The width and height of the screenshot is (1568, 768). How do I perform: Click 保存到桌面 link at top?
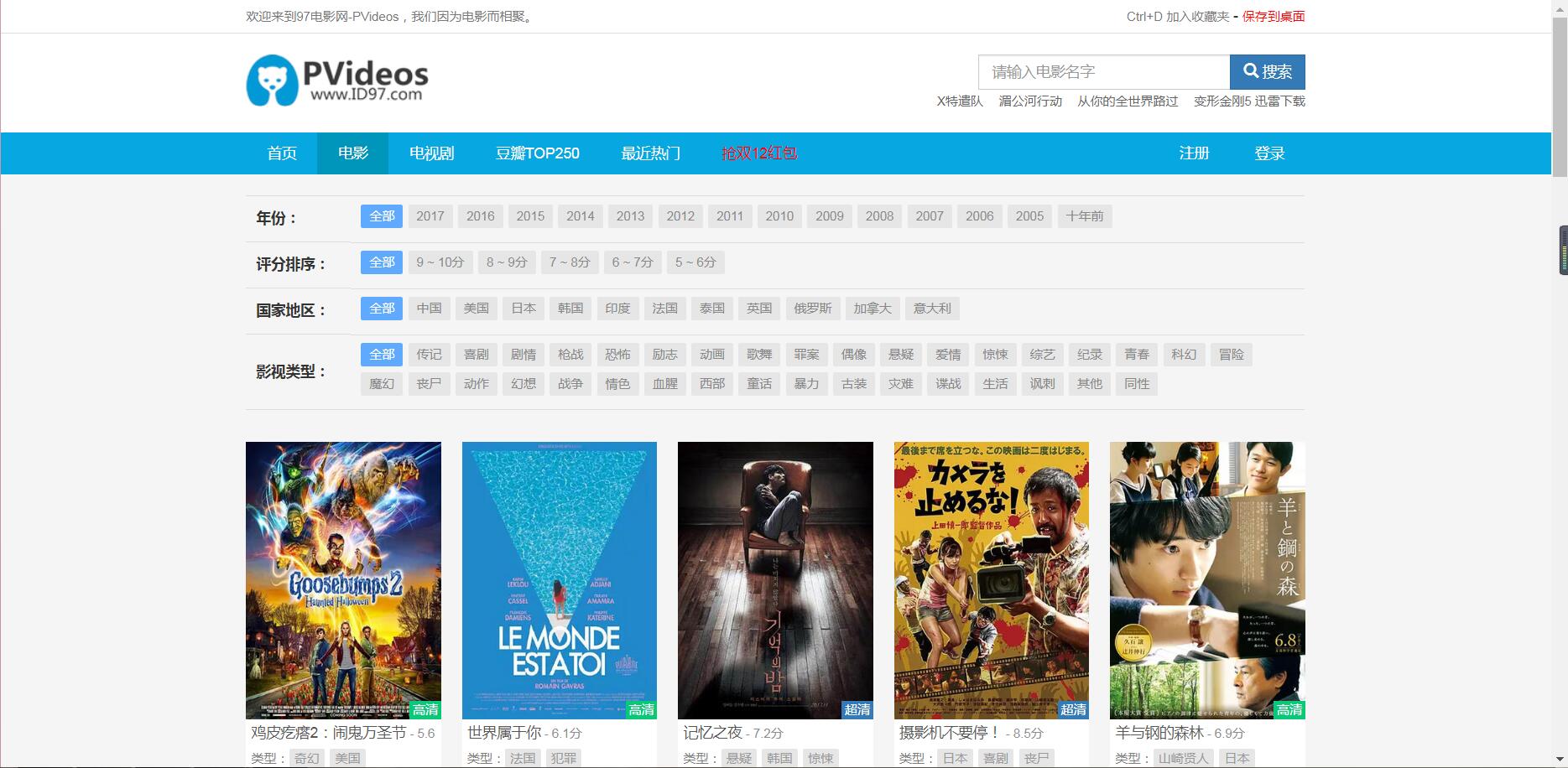[x=1274, y=17]
